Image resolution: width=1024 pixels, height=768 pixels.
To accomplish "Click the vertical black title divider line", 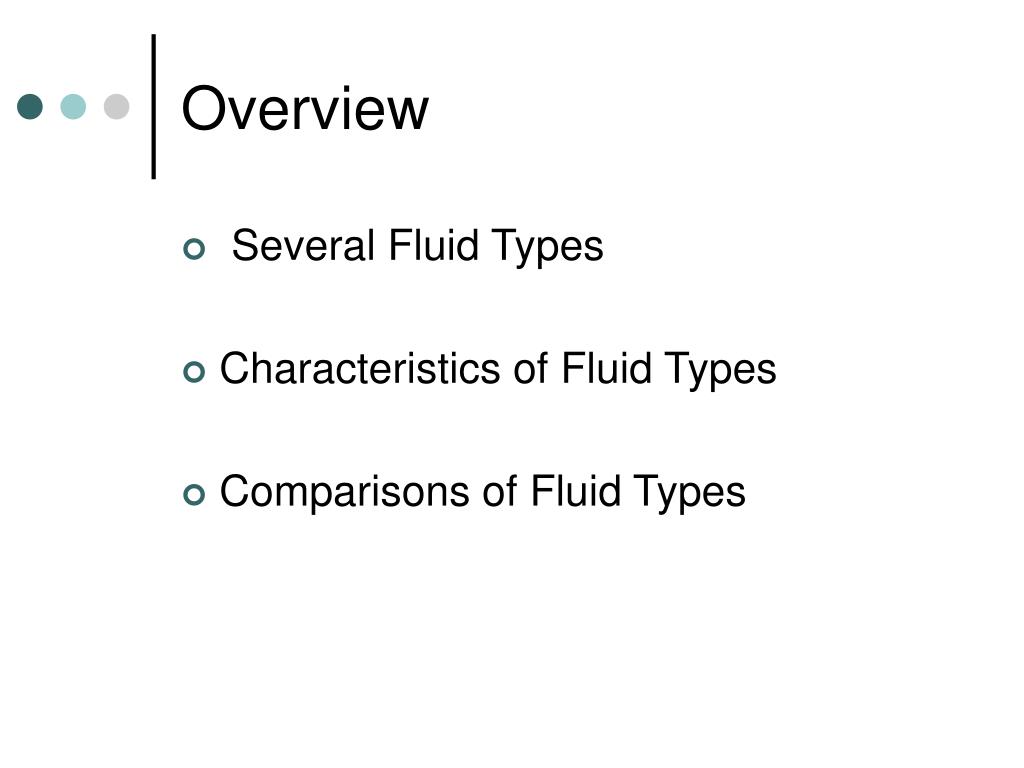I will point(153,106).
